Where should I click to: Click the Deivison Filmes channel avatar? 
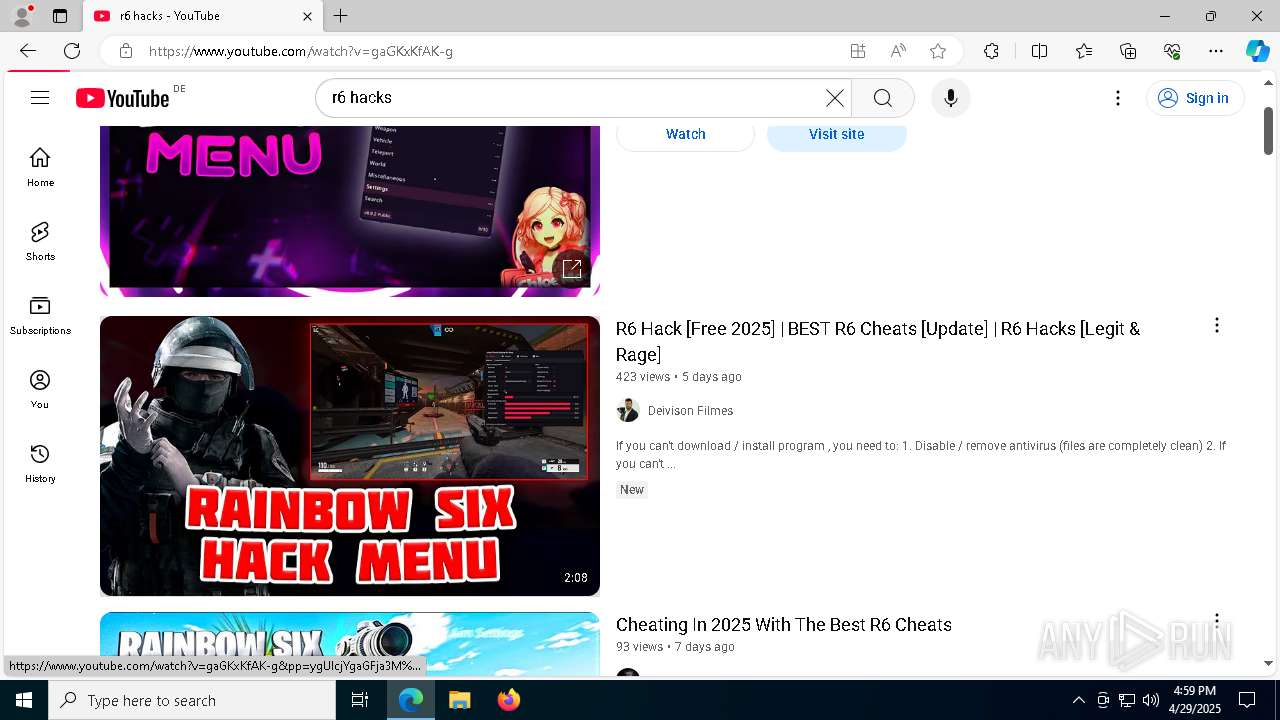coord(628,411)
